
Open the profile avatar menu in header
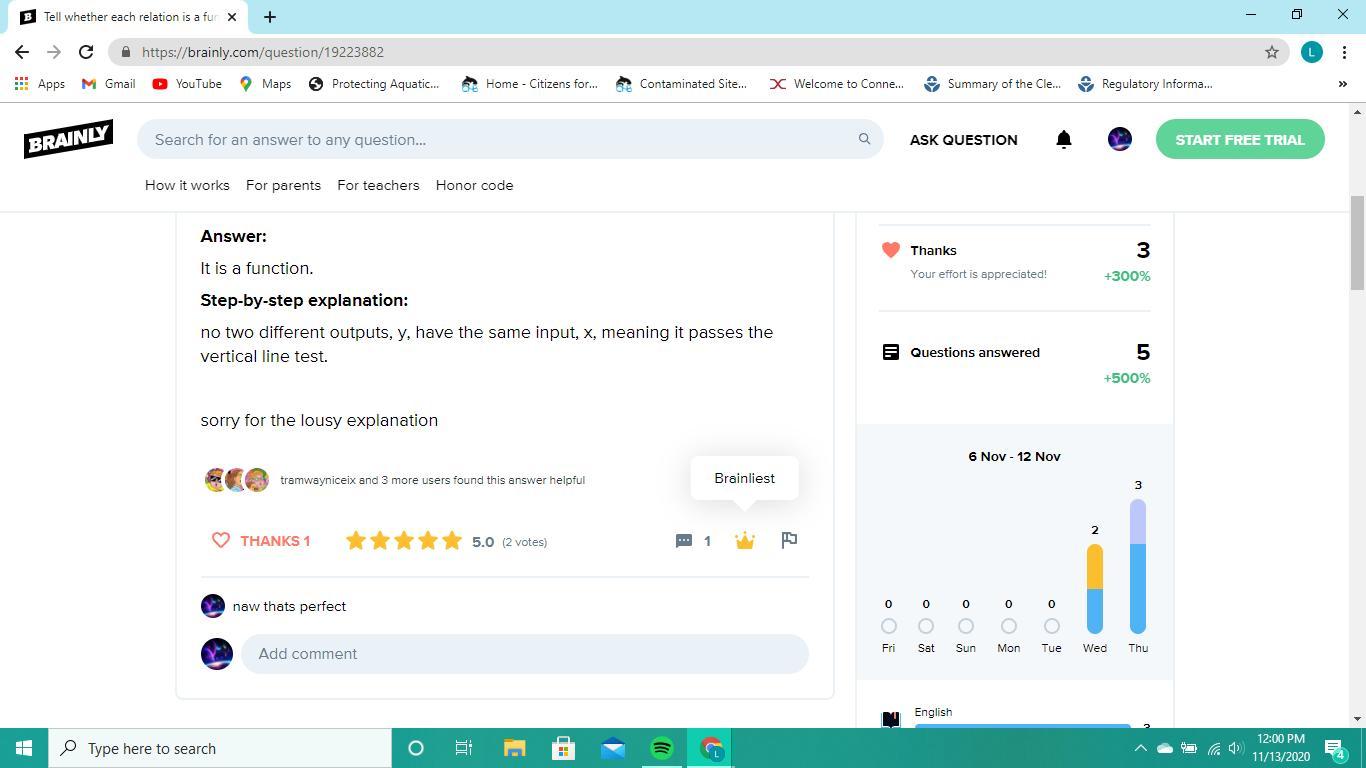[1120, 139]
